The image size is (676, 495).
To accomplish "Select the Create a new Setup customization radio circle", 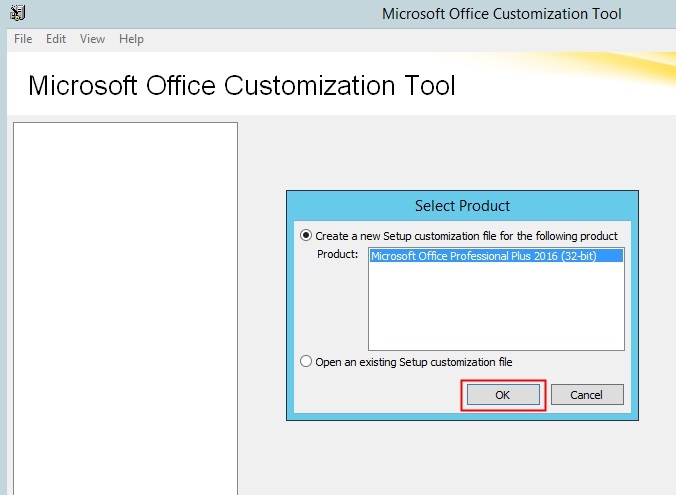I will coord(306,235).
